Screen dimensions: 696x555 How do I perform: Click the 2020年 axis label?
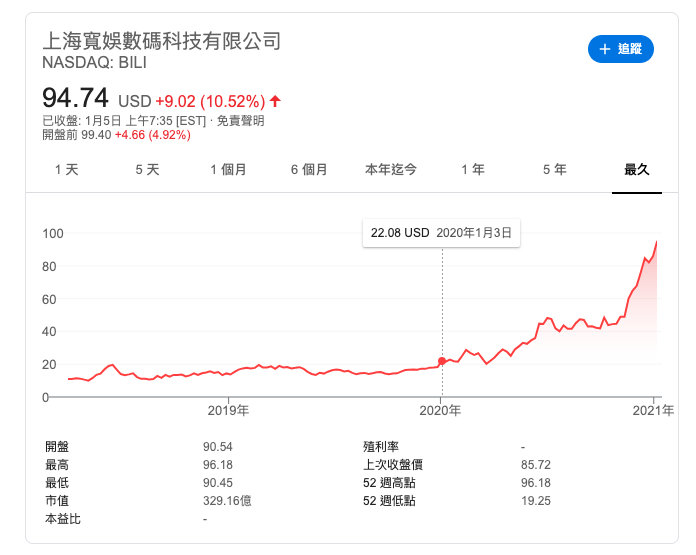tap(440, 410)
